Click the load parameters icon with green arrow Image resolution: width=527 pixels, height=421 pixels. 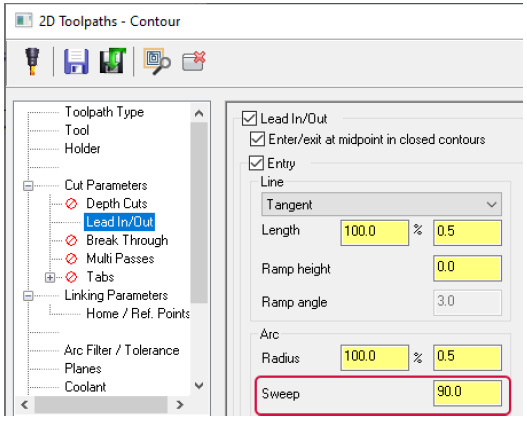pyautogui.click(x=113, y=61)
